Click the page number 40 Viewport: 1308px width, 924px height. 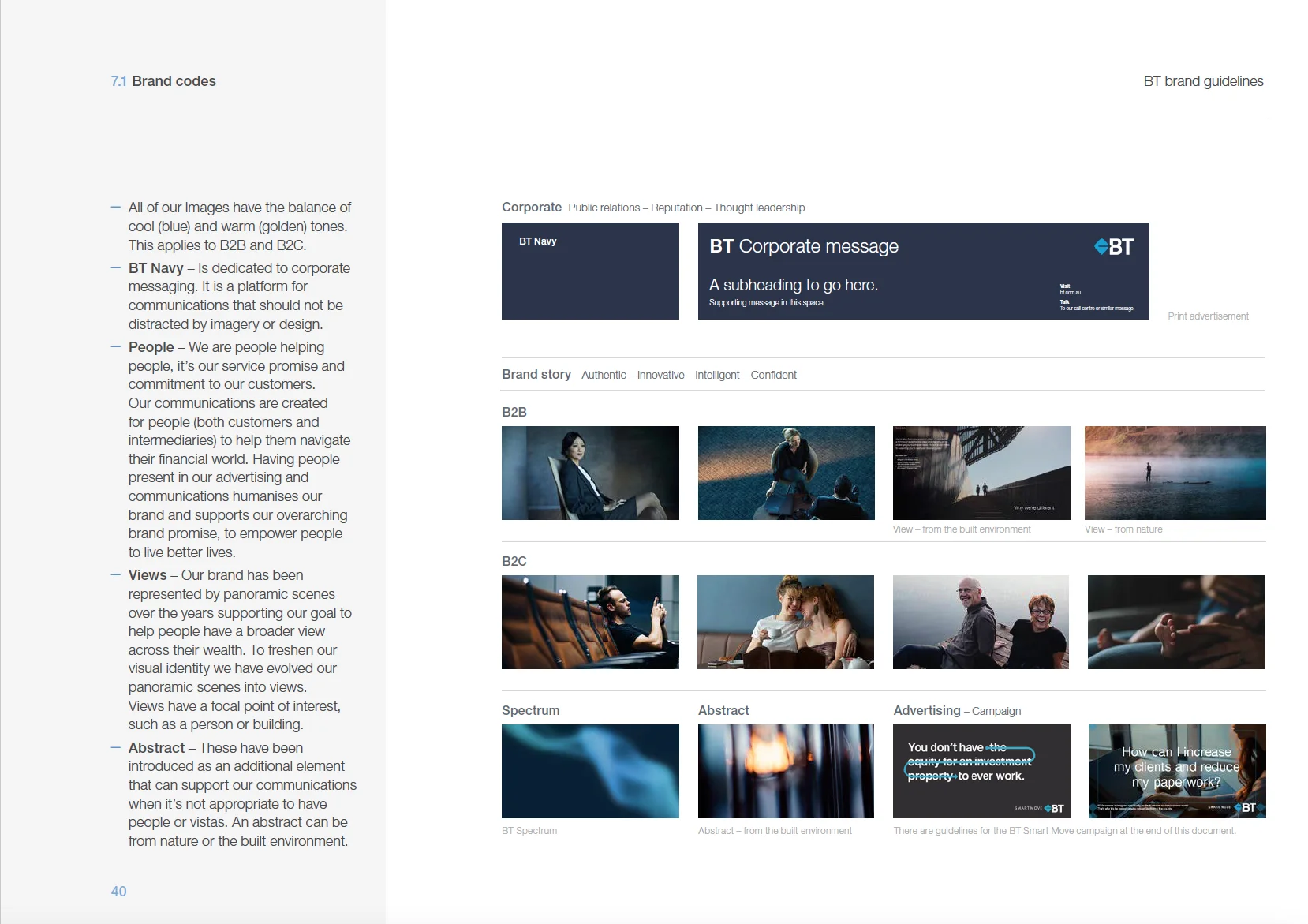118,891
